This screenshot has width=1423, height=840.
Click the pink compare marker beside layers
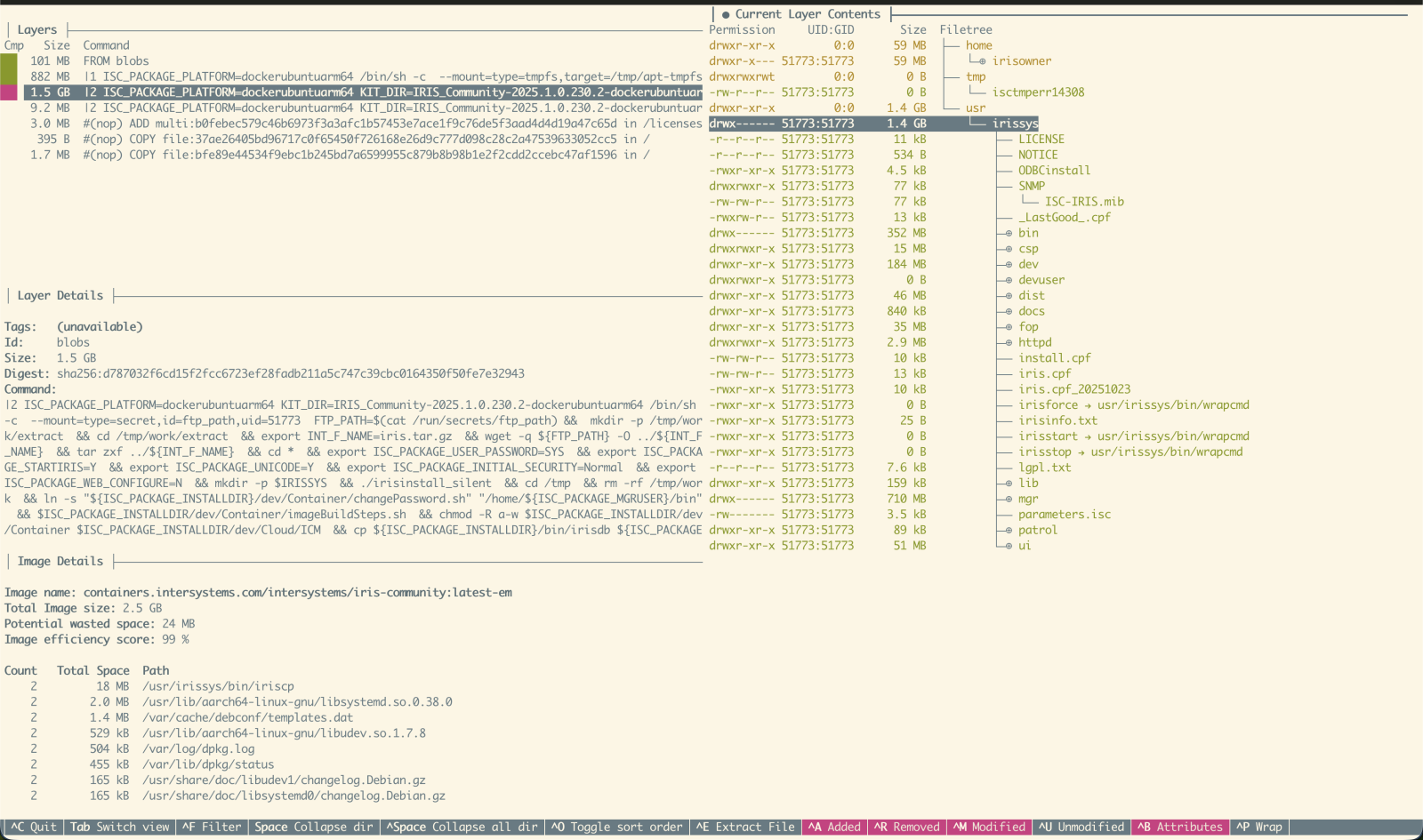point(9,92)
